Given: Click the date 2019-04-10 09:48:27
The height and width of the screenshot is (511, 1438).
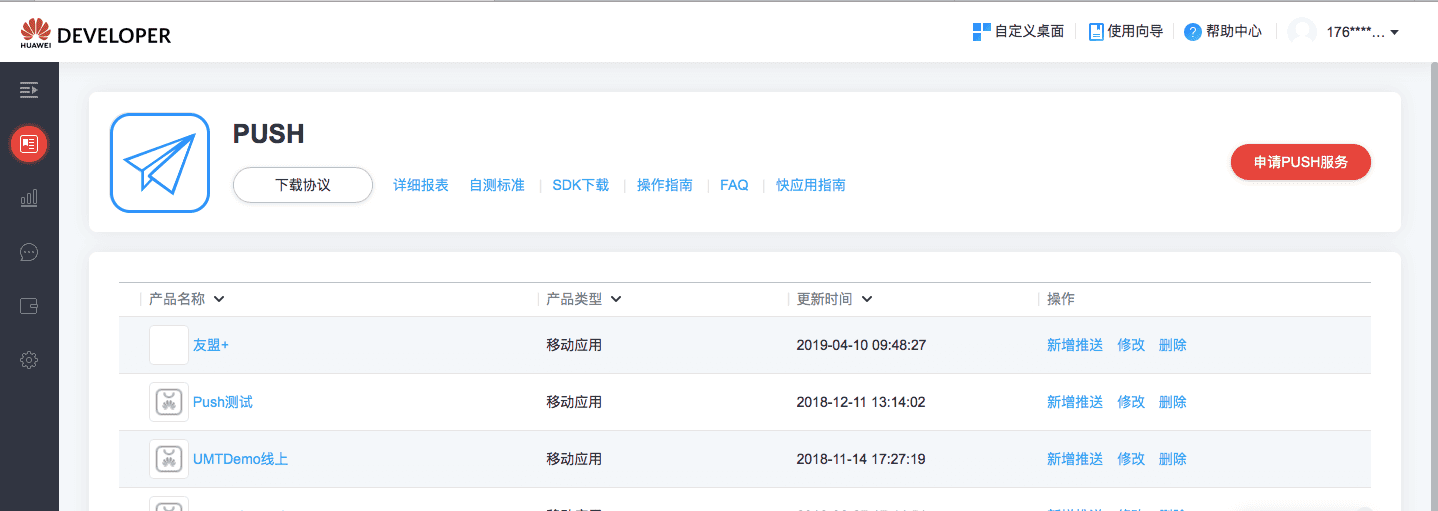Looking at the screenshot, I should point(861,345).
